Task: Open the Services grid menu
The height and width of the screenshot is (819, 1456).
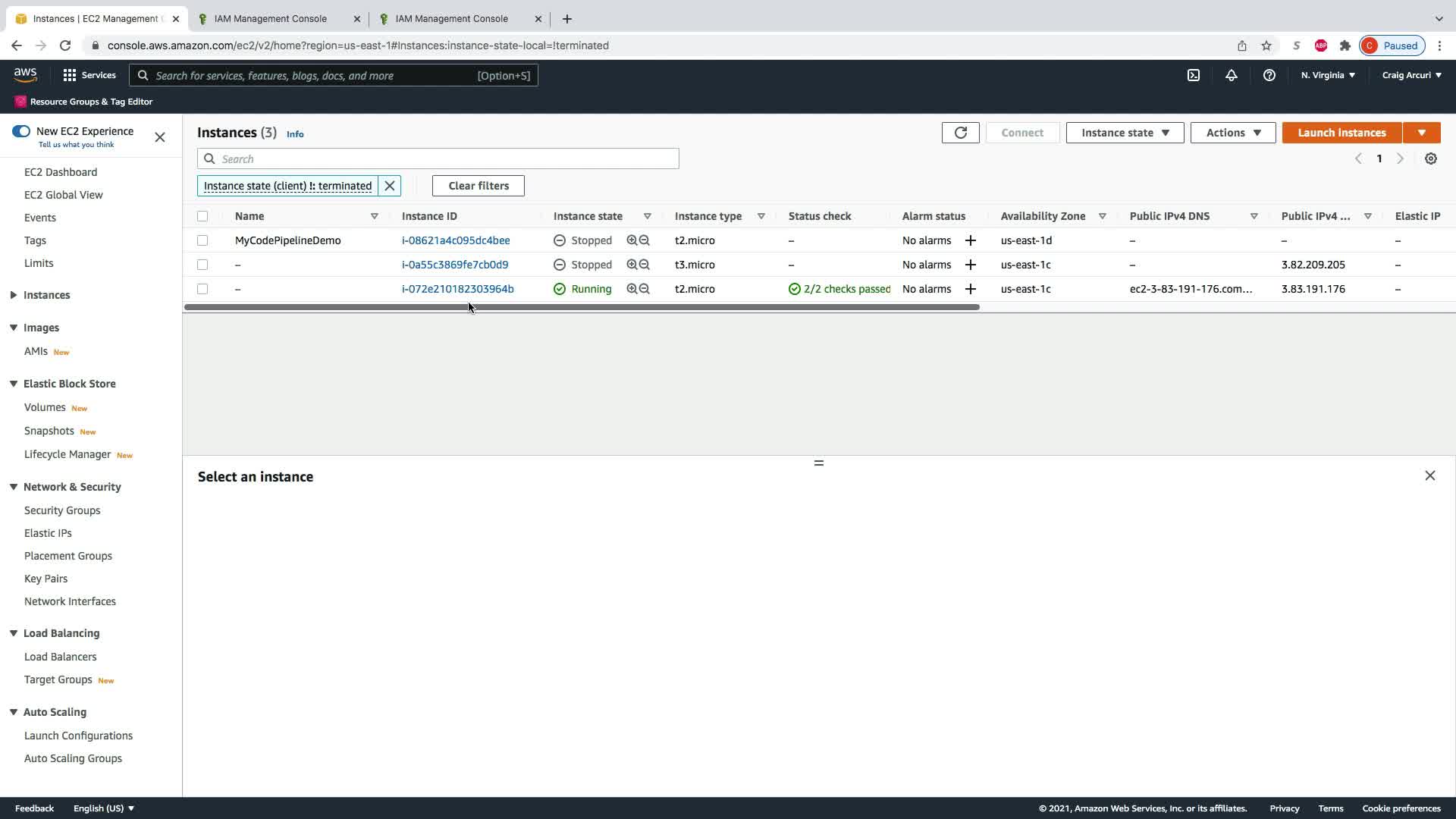Action: [x=70, y=75]
